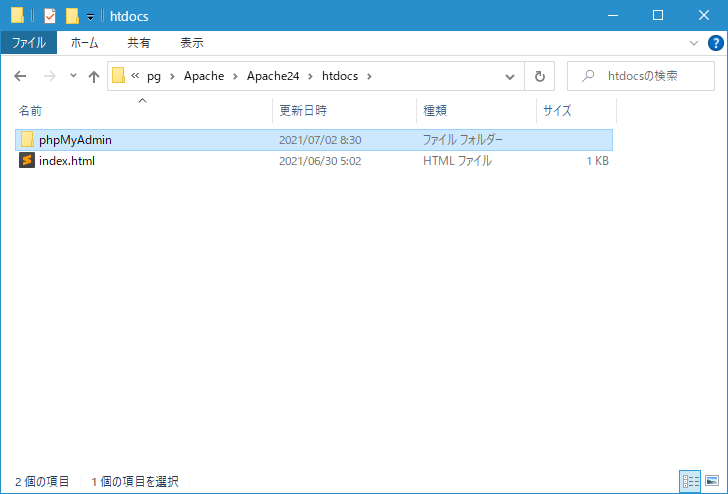Go forward with the right arrow
Screen dimensions: 728x494
point(49,76)
